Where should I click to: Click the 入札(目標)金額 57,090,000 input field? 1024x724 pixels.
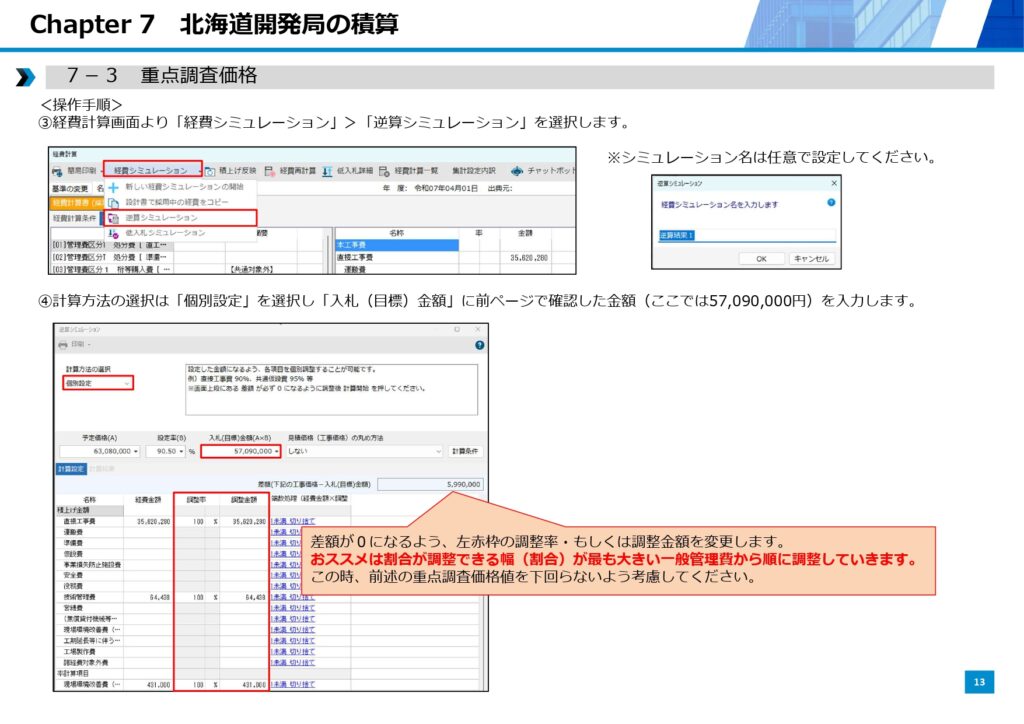[240, 451]
